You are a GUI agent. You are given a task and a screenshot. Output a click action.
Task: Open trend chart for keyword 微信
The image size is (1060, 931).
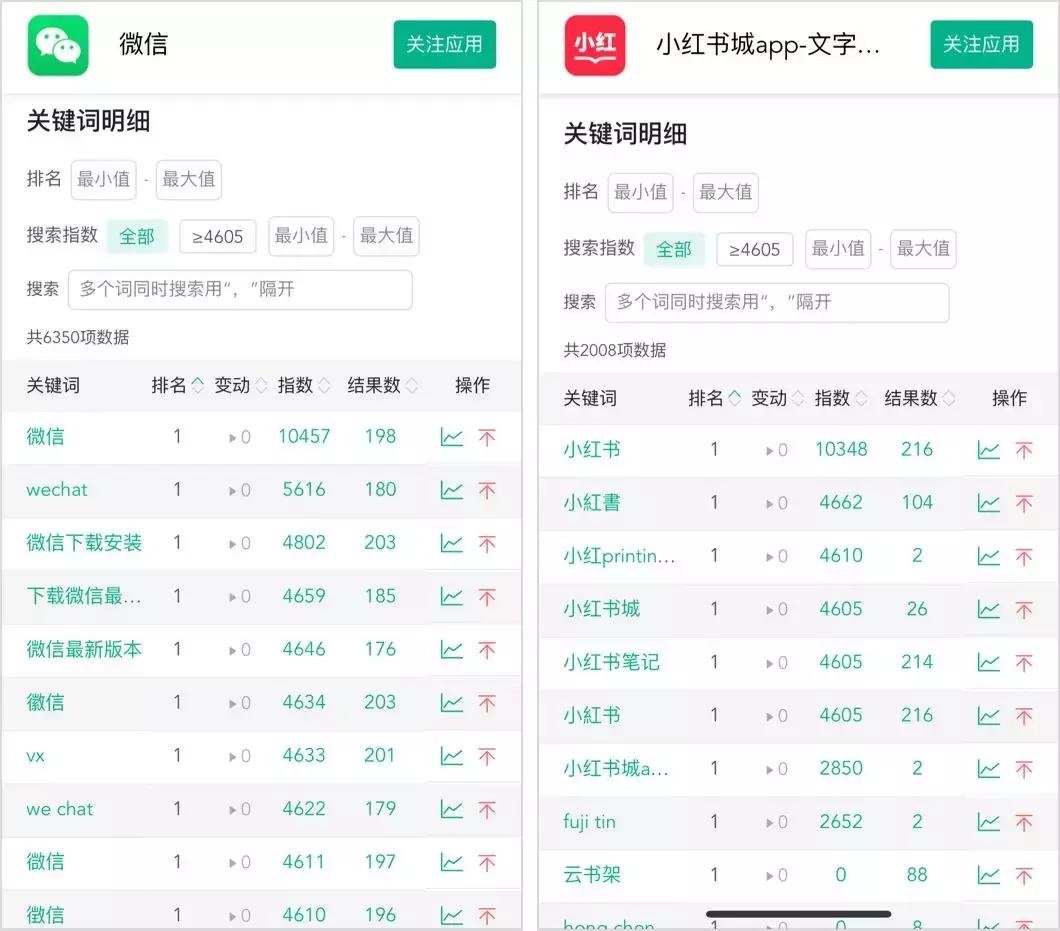452,437
